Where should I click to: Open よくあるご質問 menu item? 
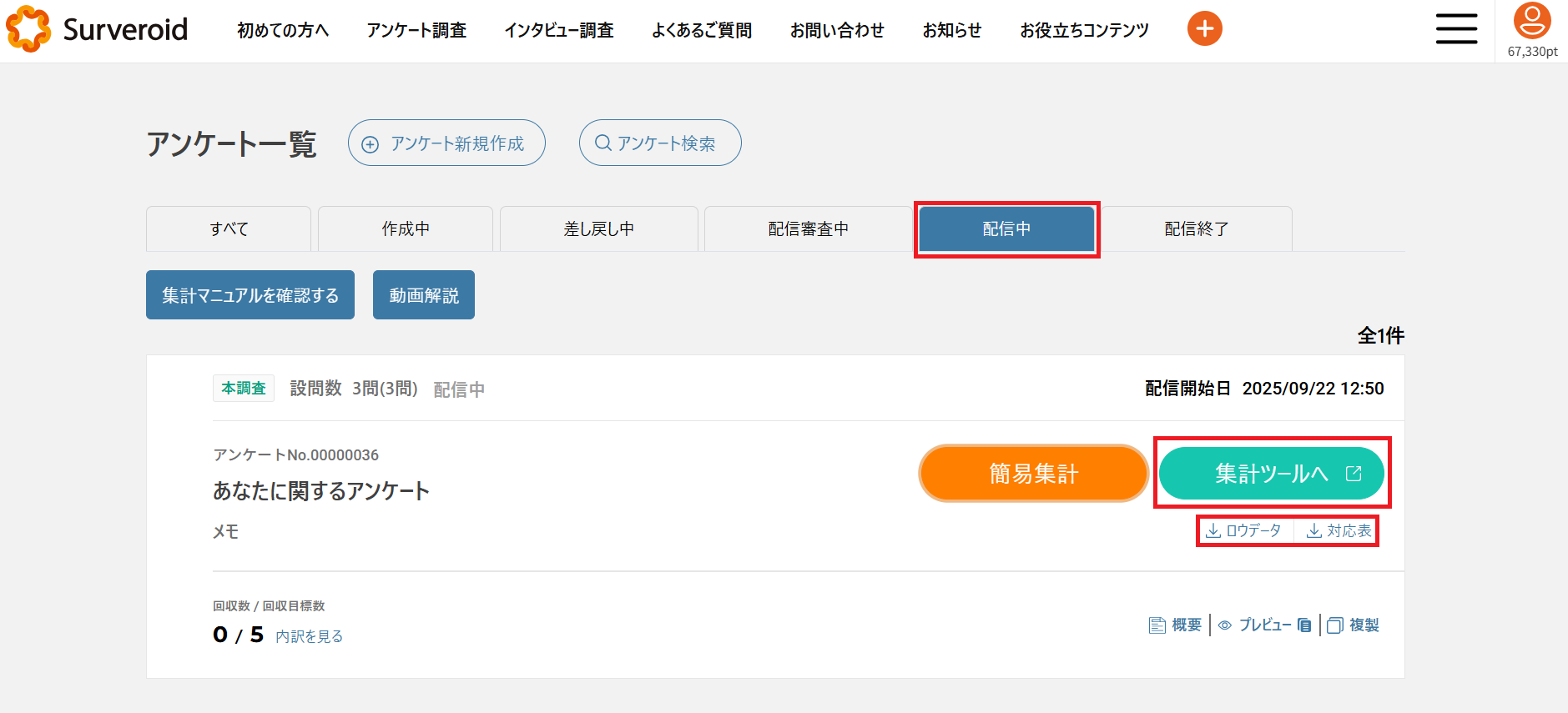[x=702, y=31]
